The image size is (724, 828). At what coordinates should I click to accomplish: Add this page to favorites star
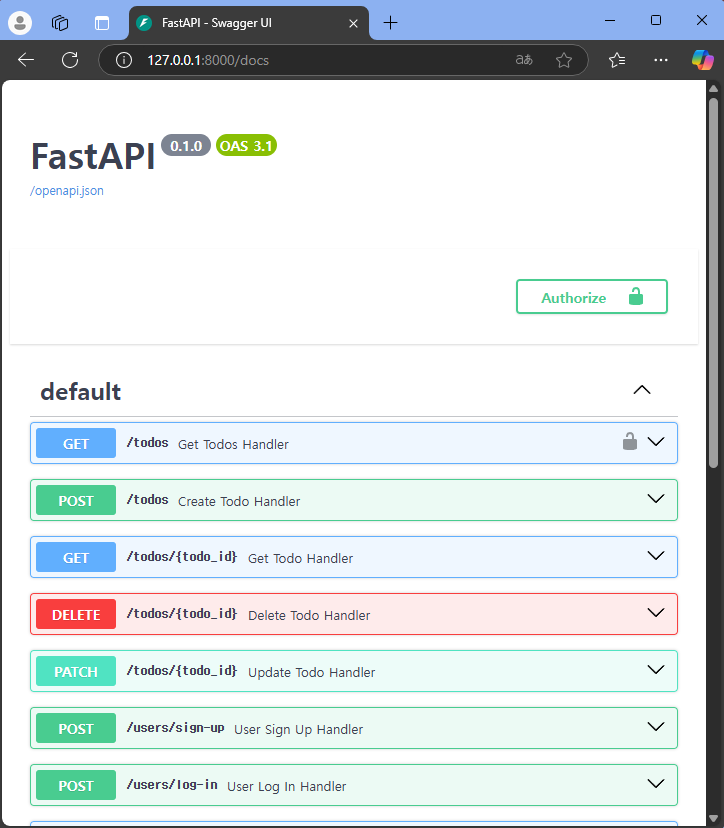coord(564,60)
